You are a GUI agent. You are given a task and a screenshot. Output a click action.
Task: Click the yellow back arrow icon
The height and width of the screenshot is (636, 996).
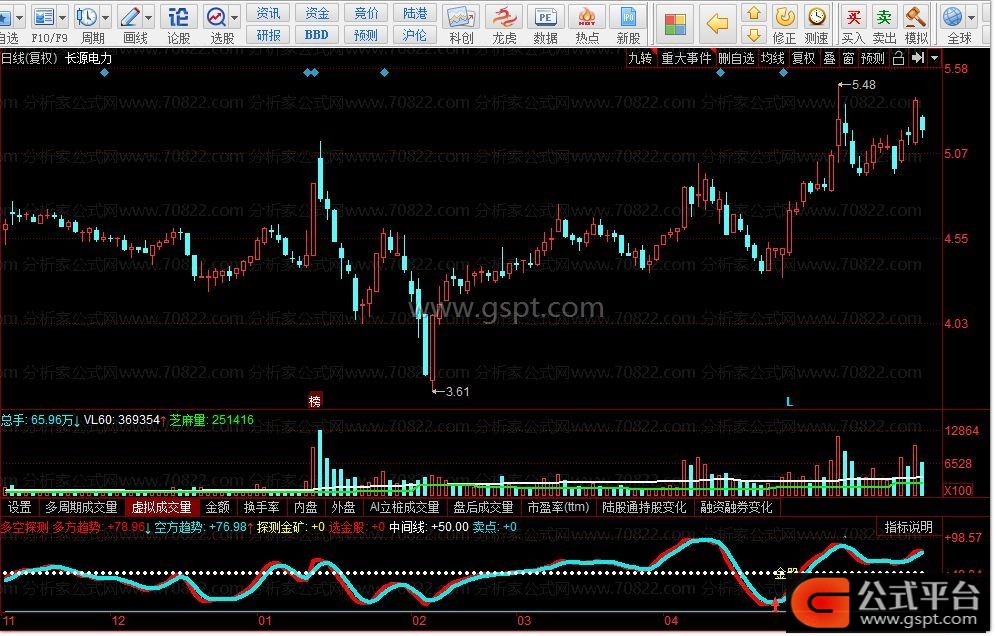(x=717, y=24)
